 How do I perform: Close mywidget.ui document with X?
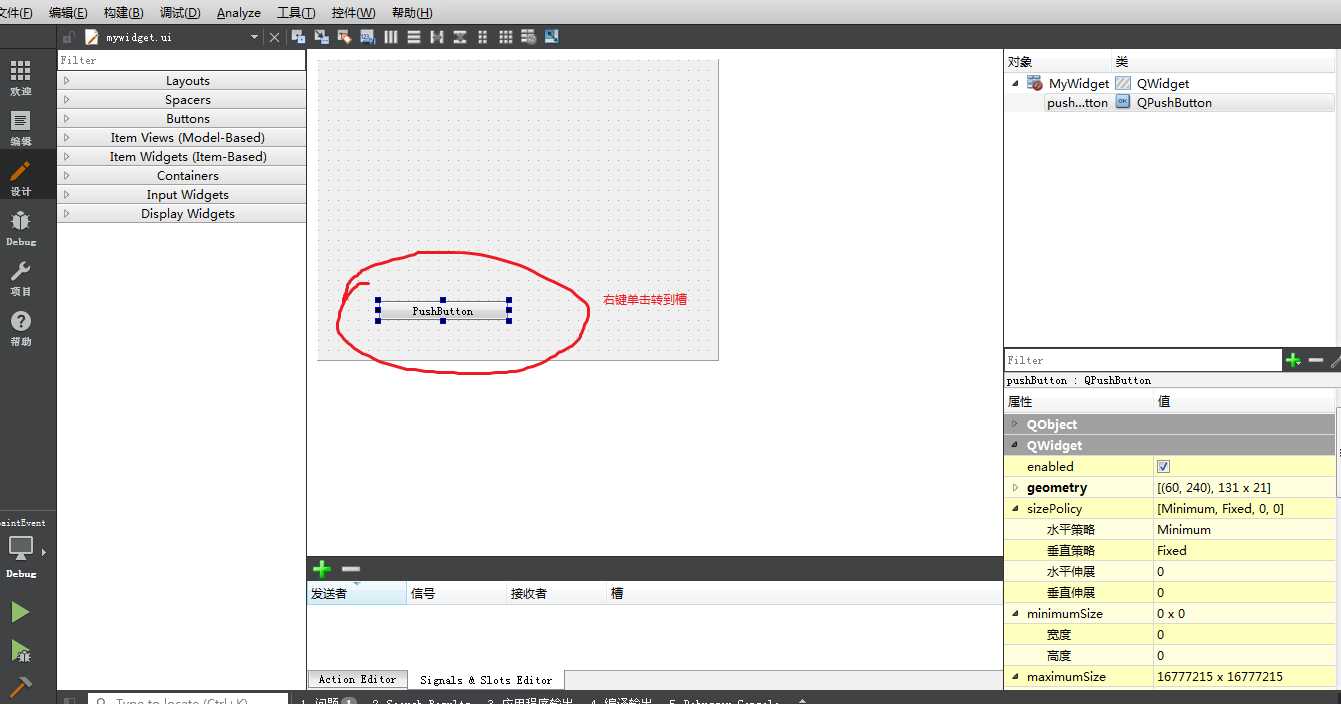(275, 37)
